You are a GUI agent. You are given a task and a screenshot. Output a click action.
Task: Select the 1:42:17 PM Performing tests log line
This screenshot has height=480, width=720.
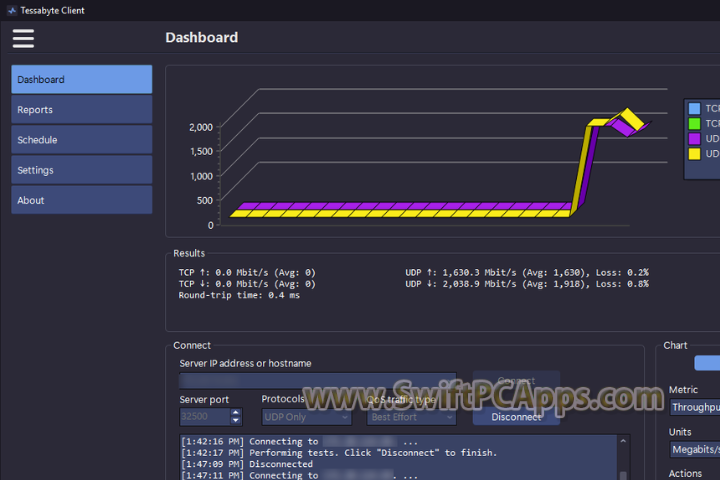click(x=339, y=453)
